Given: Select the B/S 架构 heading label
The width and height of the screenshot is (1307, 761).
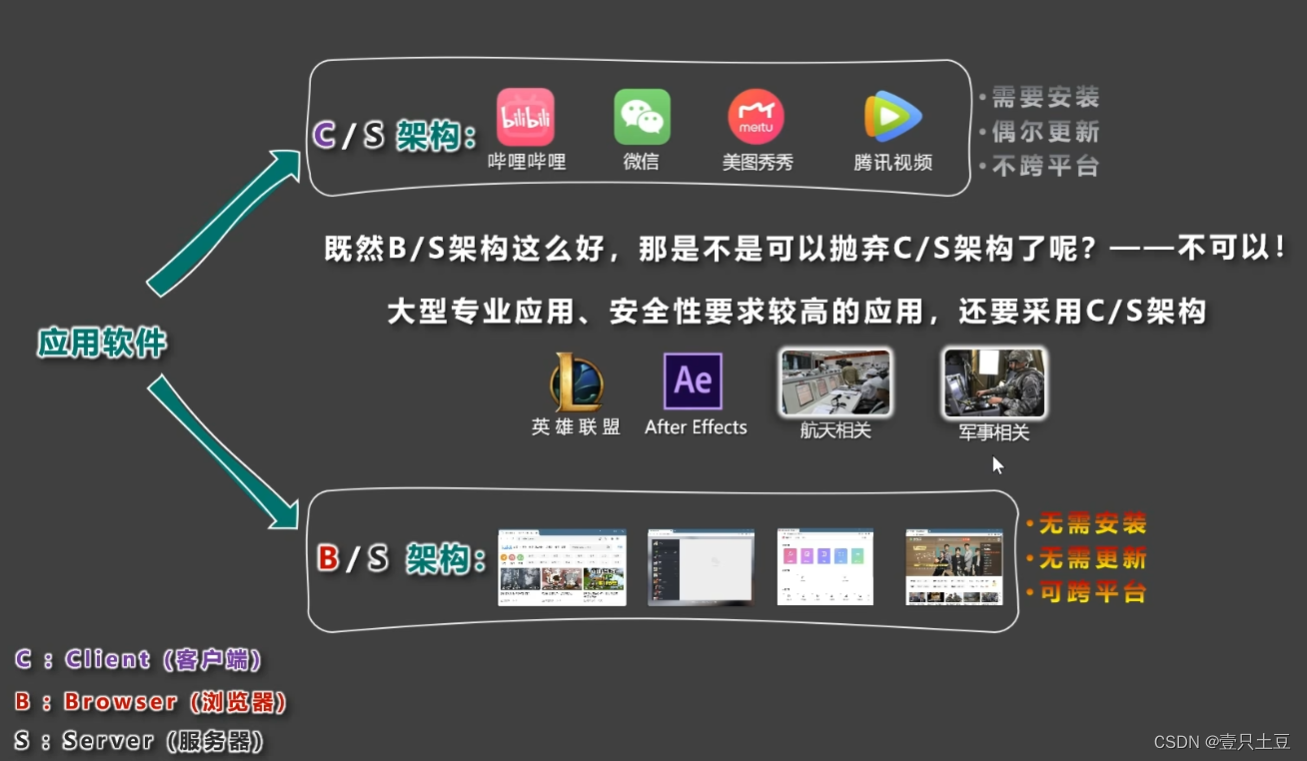Looking at the screenshot, I should 399,559.
